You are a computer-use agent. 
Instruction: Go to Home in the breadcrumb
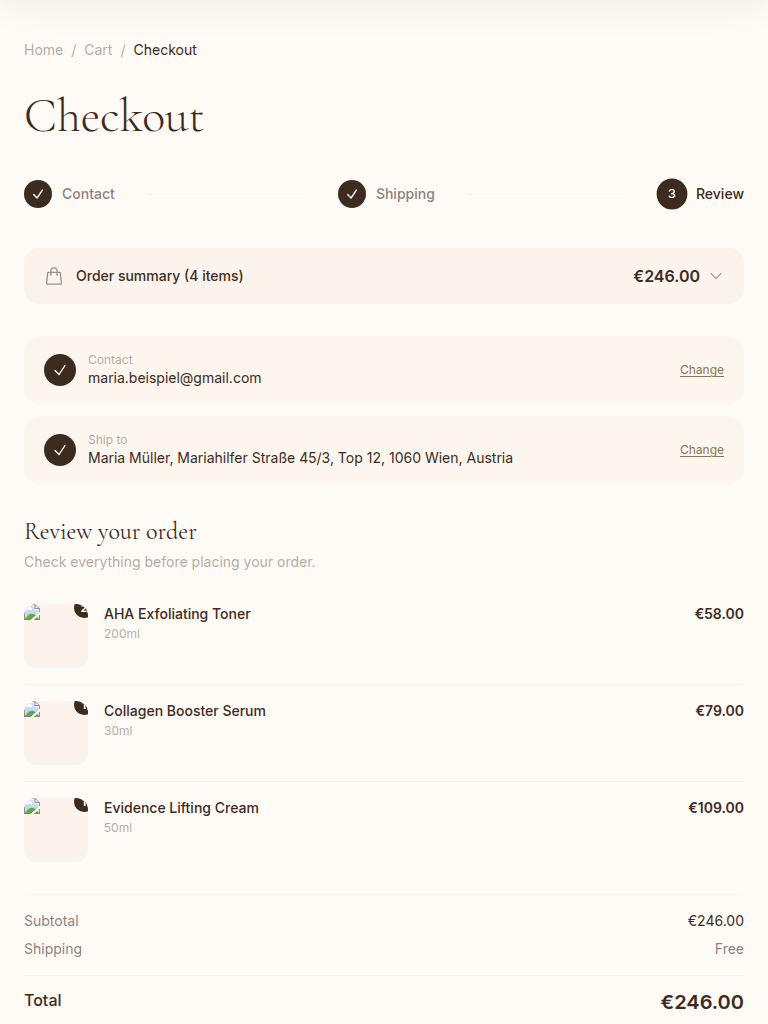43,50
